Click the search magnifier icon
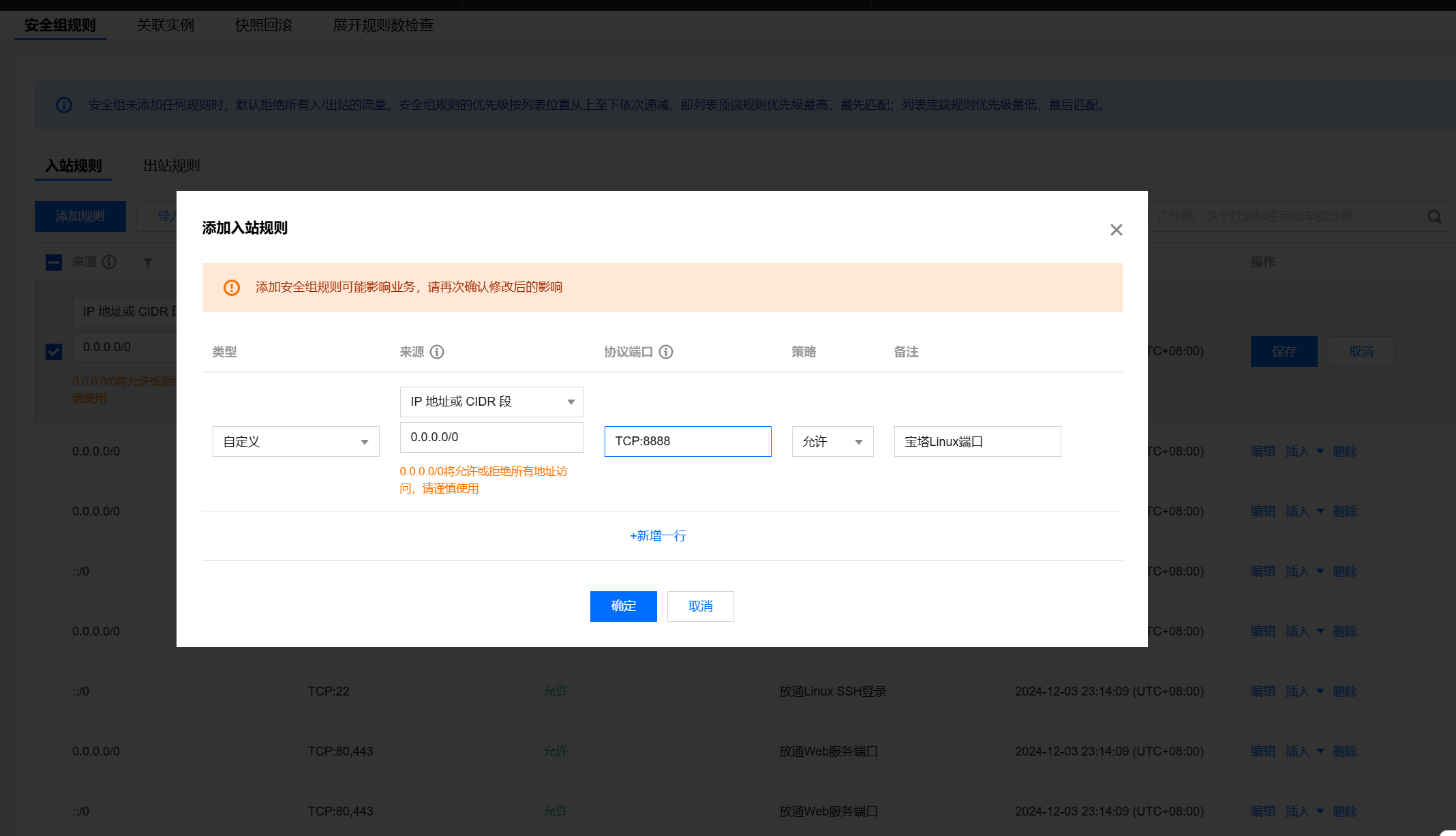The width and height of the screenshot is (1456, 836). (1434, 217)
